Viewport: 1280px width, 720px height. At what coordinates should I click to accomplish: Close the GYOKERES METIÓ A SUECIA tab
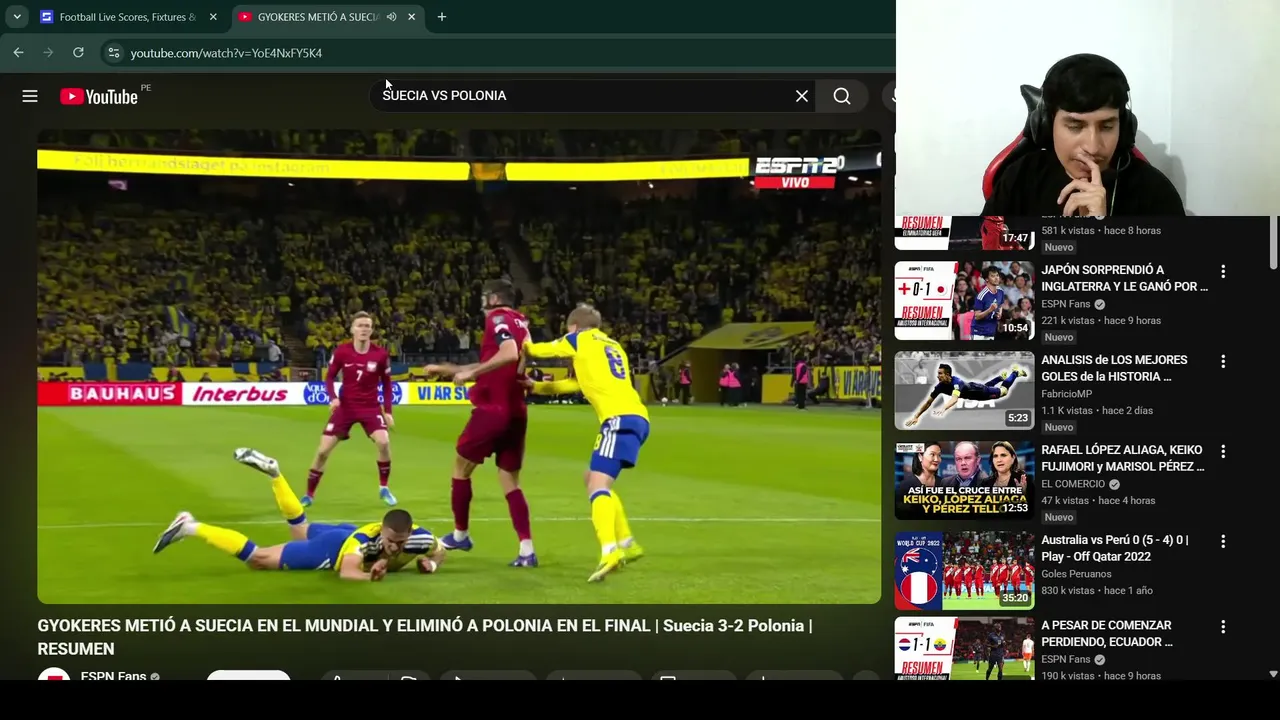[411, 17]
